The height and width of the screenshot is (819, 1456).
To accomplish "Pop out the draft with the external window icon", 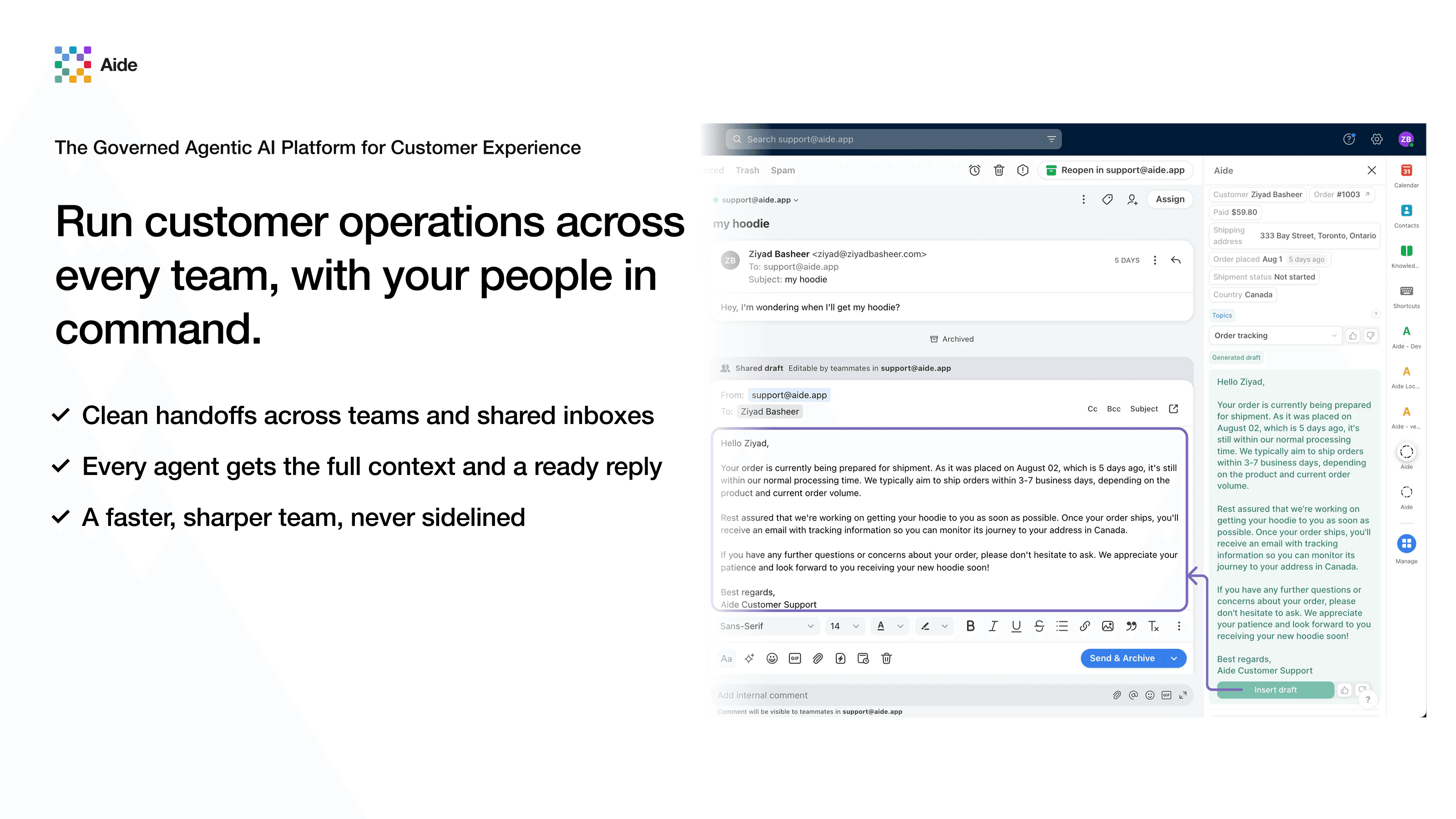I will [x=1173, y=409].
